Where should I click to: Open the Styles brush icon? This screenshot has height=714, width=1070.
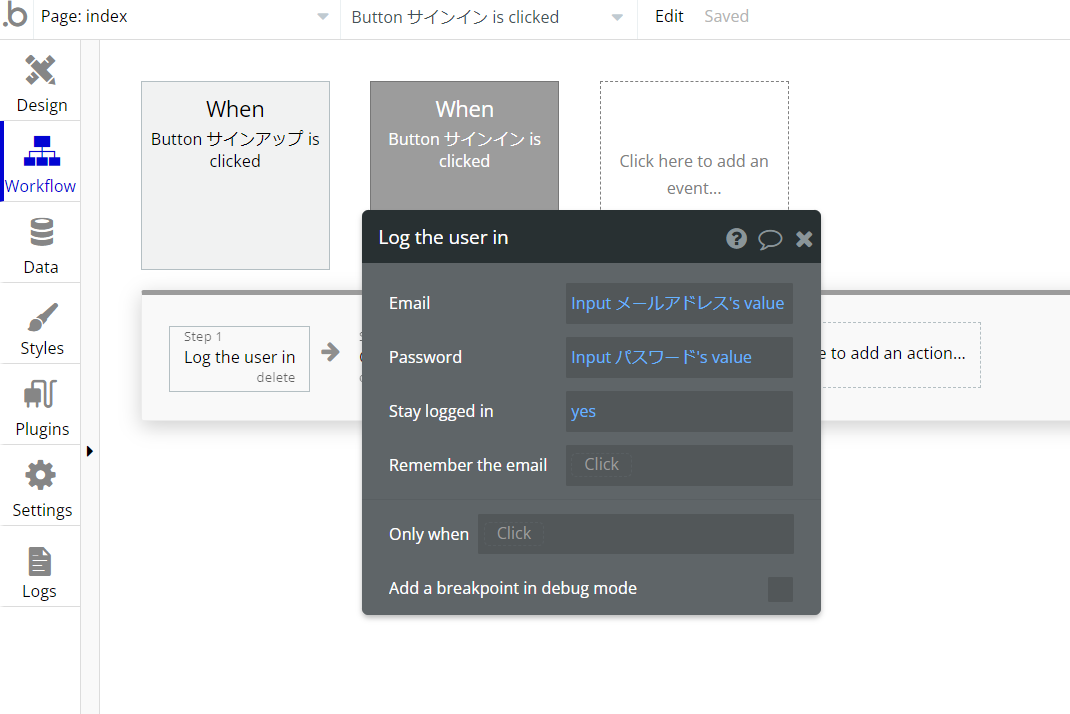(x=41, y=317)
